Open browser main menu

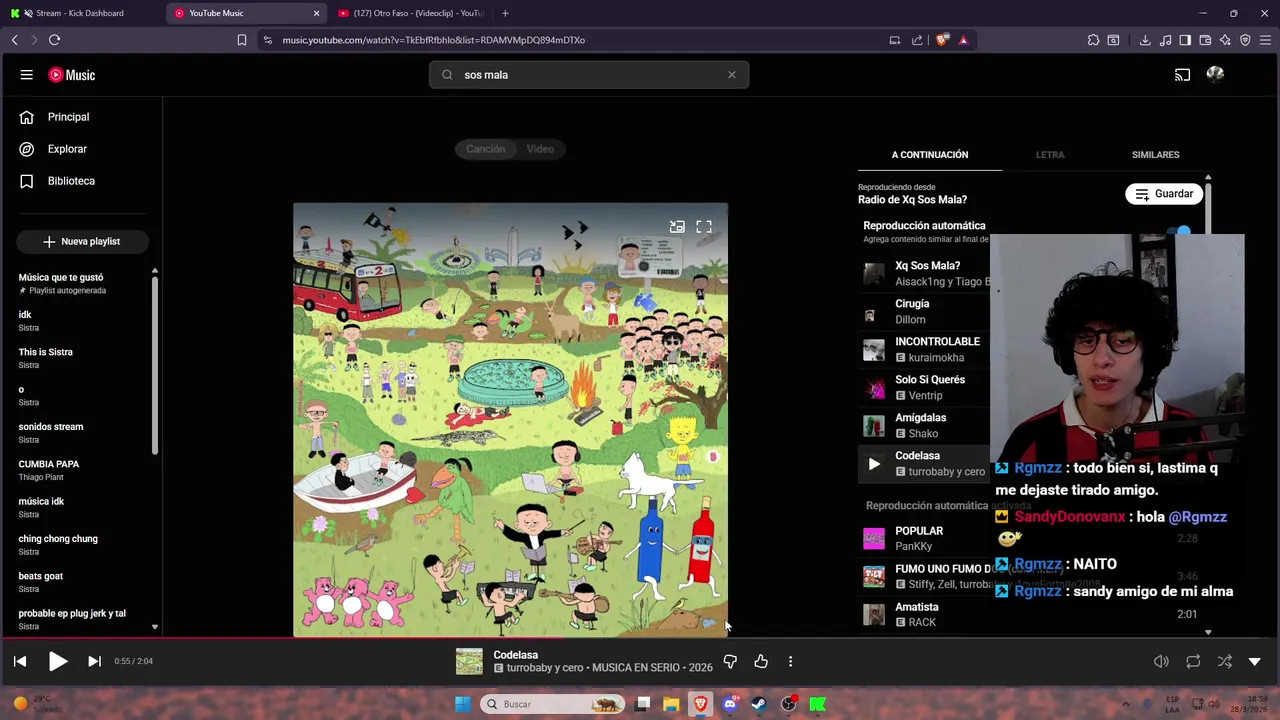coord(1265,40)
